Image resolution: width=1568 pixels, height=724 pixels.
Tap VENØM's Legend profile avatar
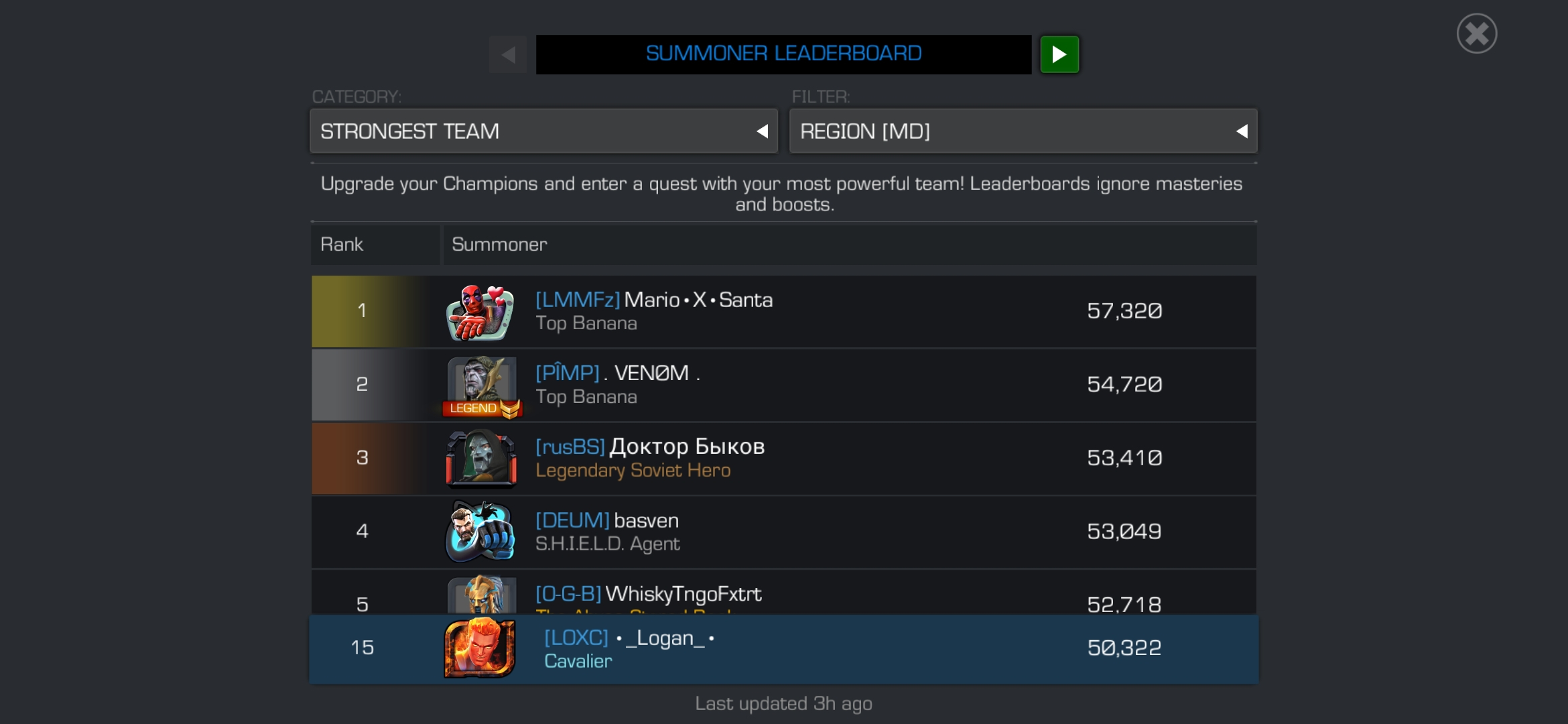point(482,386)
